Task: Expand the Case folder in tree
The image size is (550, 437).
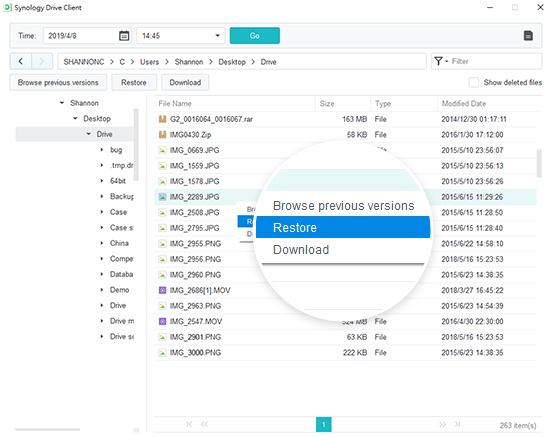Action: coord(102,212)
